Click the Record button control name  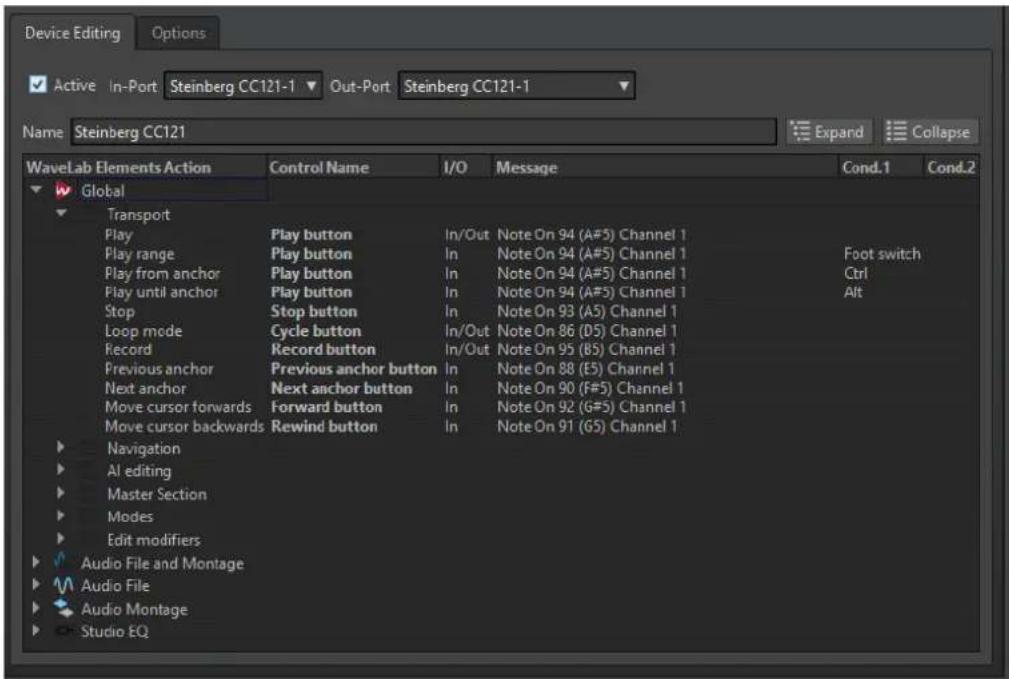[323, 349]
